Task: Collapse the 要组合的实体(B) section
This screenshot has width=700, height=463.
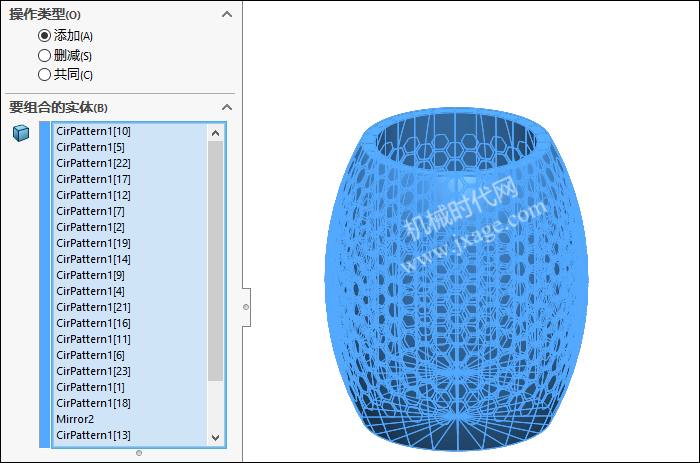Action: tap(227, 107)
